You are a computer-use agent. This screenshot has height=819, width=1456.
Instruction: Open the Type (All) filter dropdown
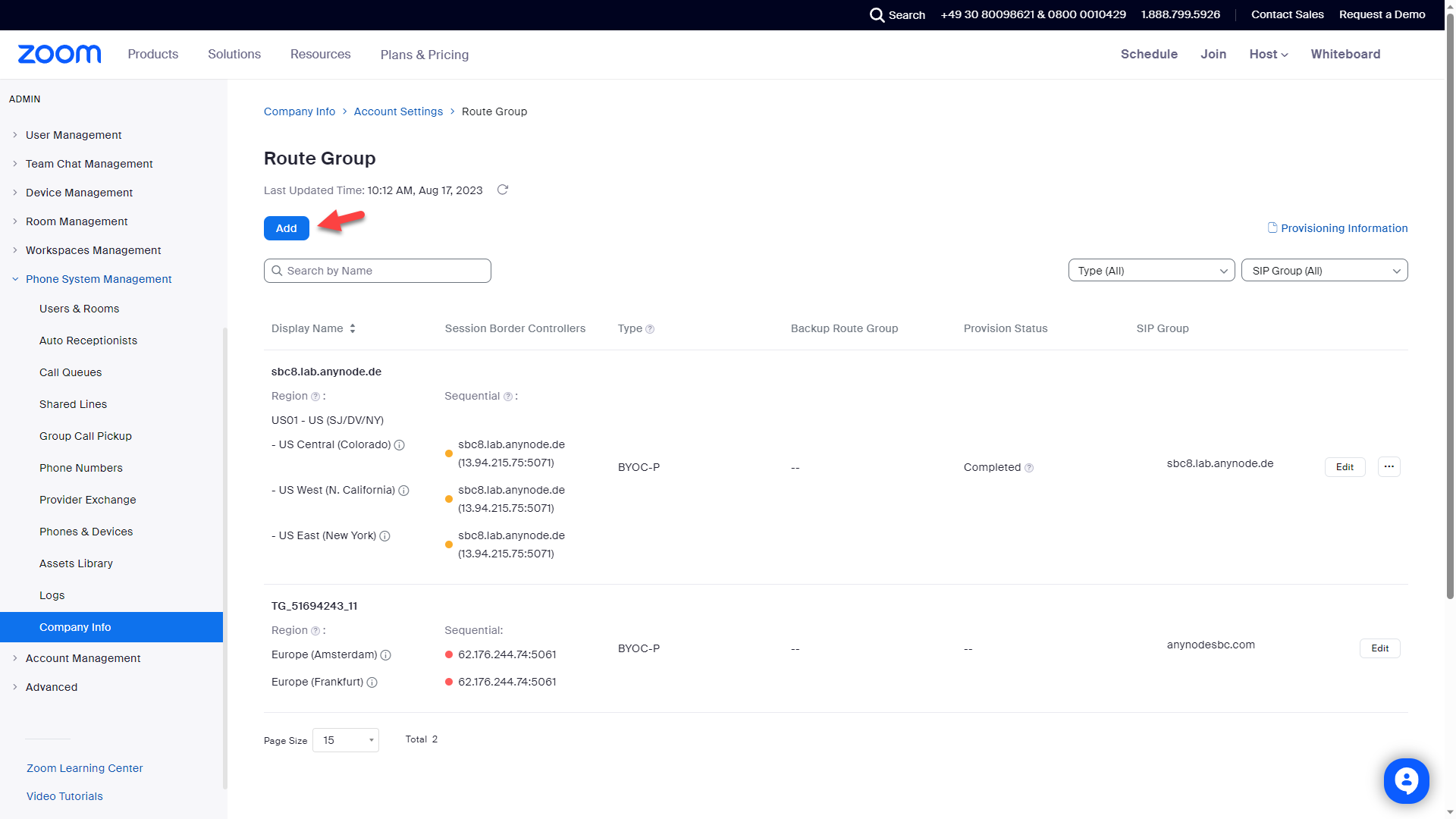[x=1151, y=271]
